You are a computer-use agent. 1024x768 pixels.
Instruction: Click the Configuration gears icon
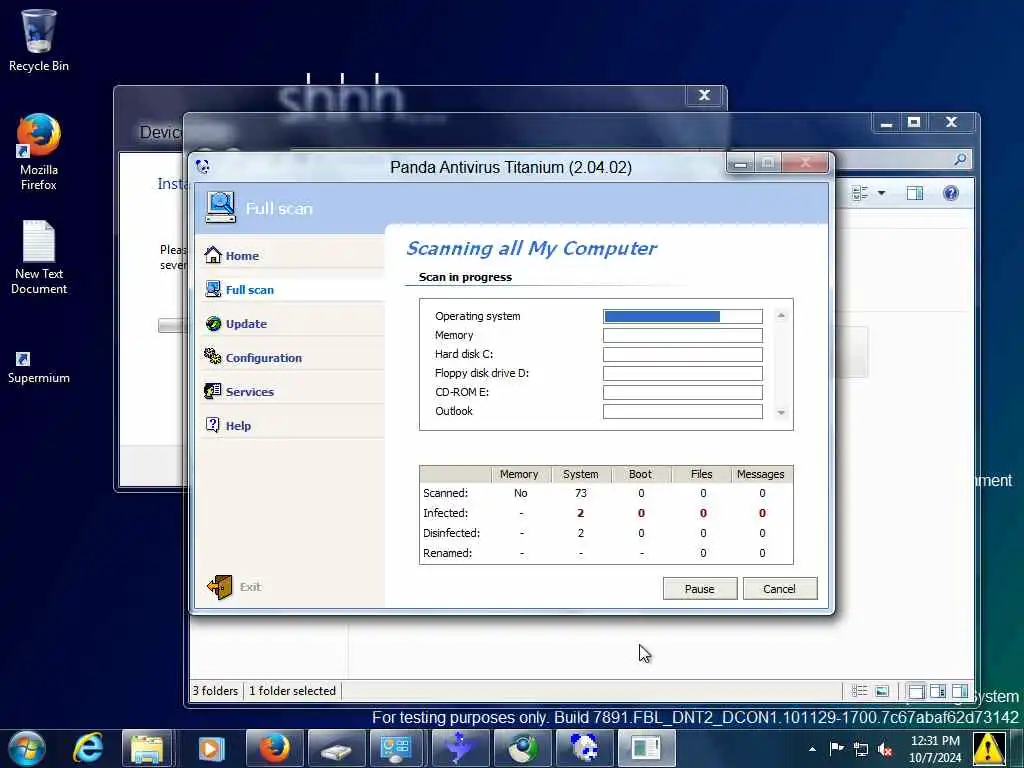click(213, 356)
